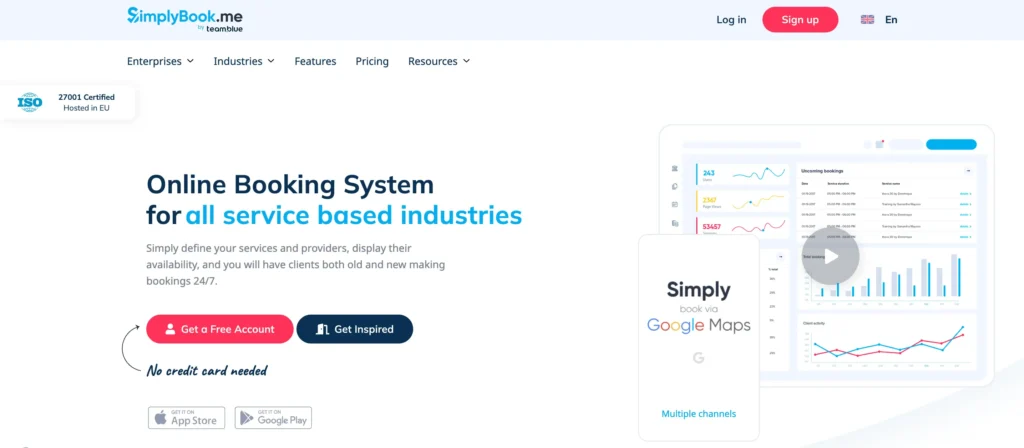This screenshot has height=448, width=1024.
Task: Open the En language selector
Action: (891, 20)
